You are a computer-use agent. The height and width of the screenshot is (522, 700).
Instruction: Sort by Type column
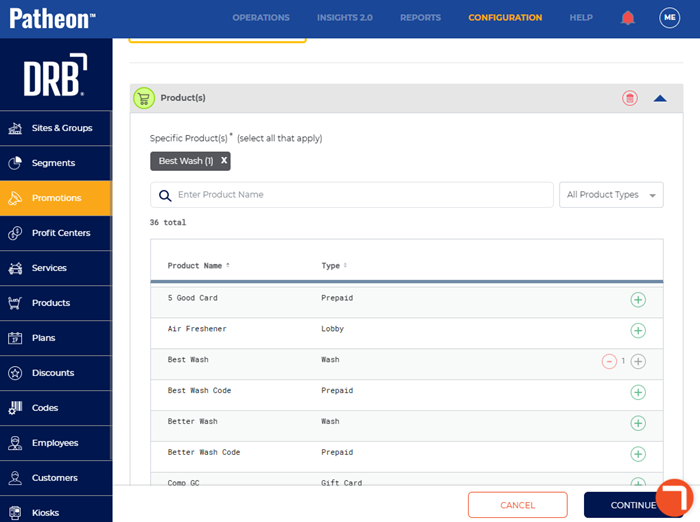point(334,266)
